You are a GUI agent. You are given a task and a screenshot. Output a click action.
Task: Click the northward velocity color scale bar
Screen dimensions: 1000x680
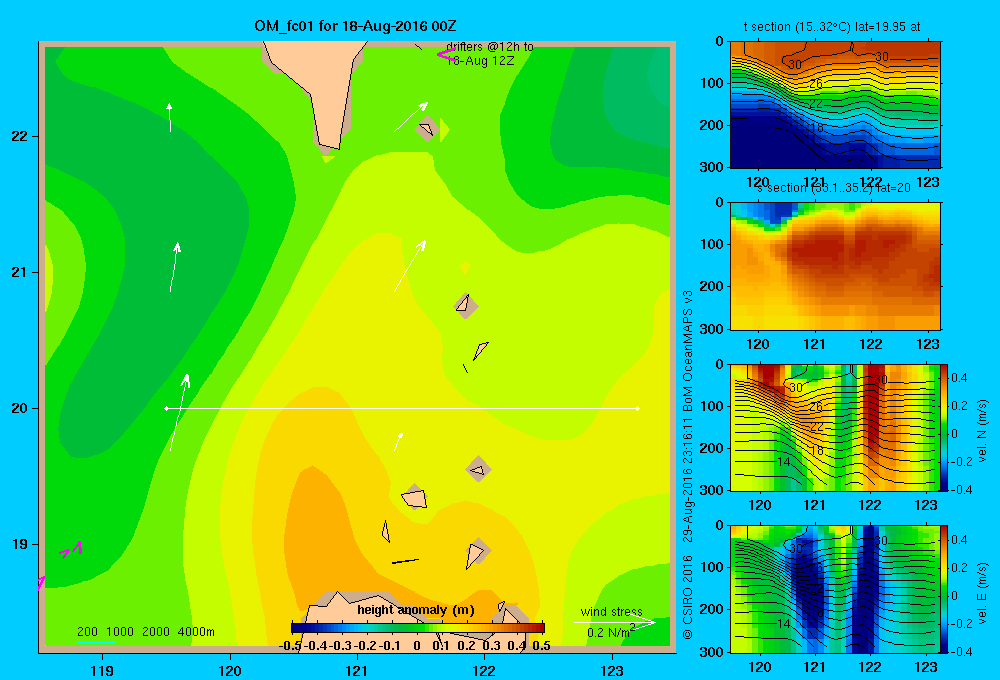[944, 427]
